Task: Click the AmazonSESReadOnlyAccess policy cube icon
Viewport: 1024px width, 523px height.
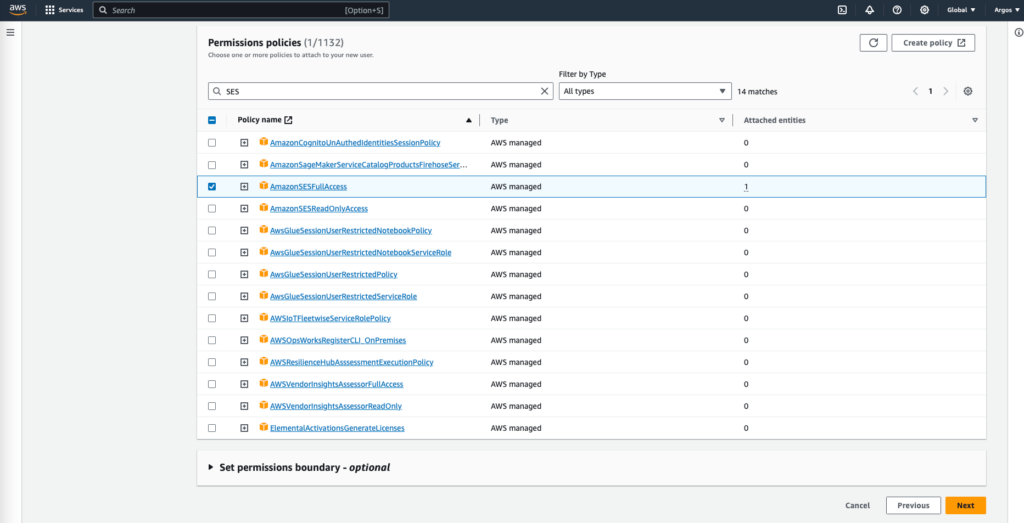Action: tap(264, 208)
